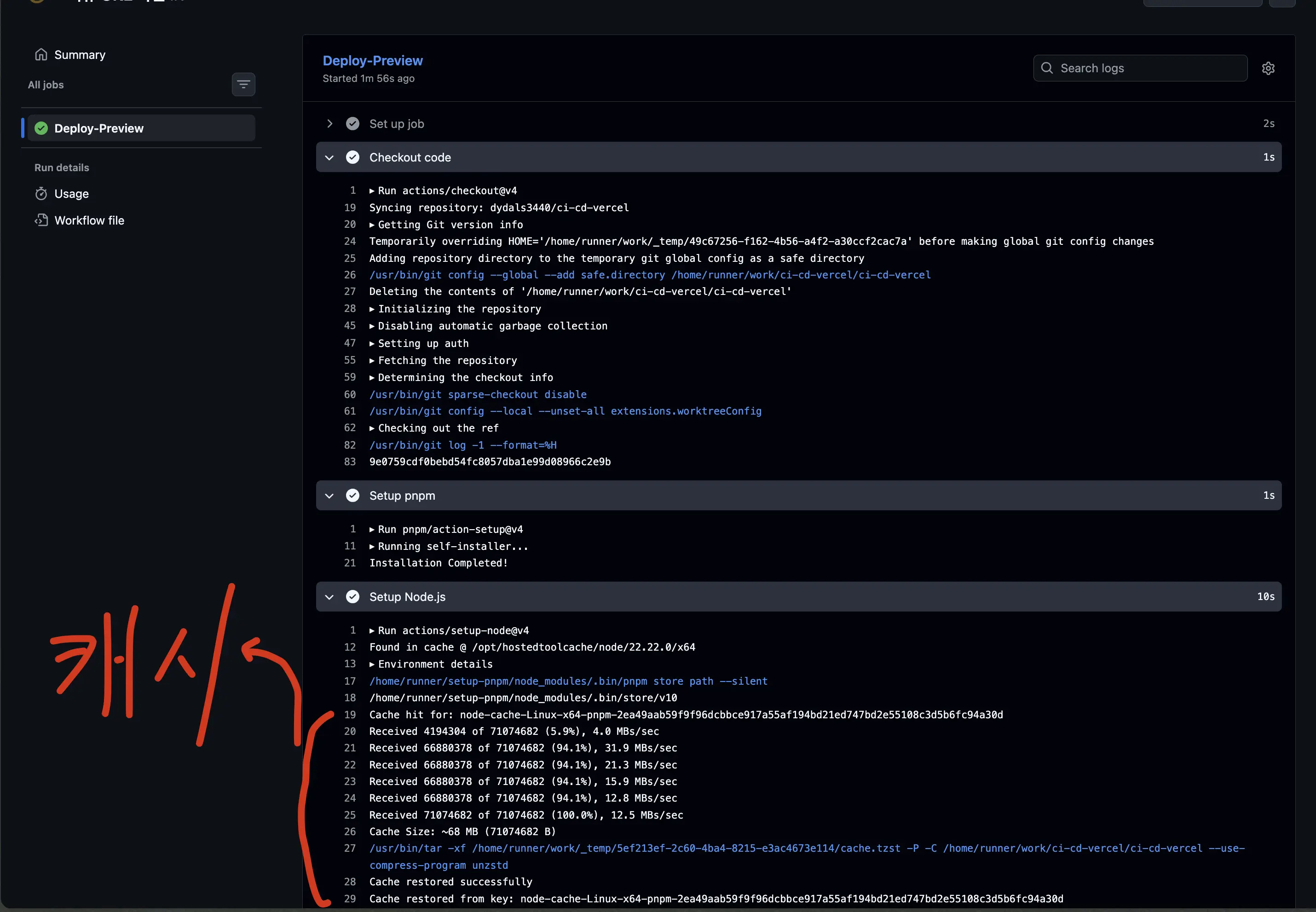Open the Summary page link
This screenshot has height=912, width=1316.
click(x=80, y=55)
